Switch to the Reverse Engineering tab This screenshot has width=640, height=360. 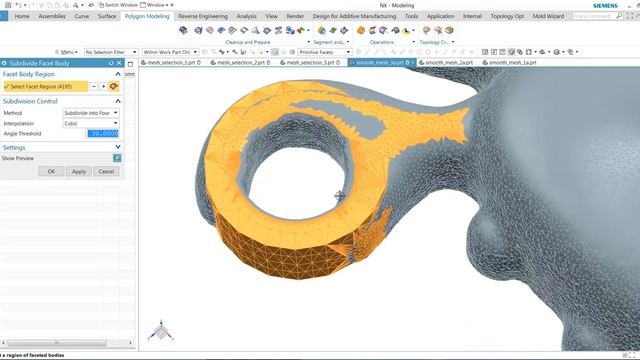pos(203,16)
